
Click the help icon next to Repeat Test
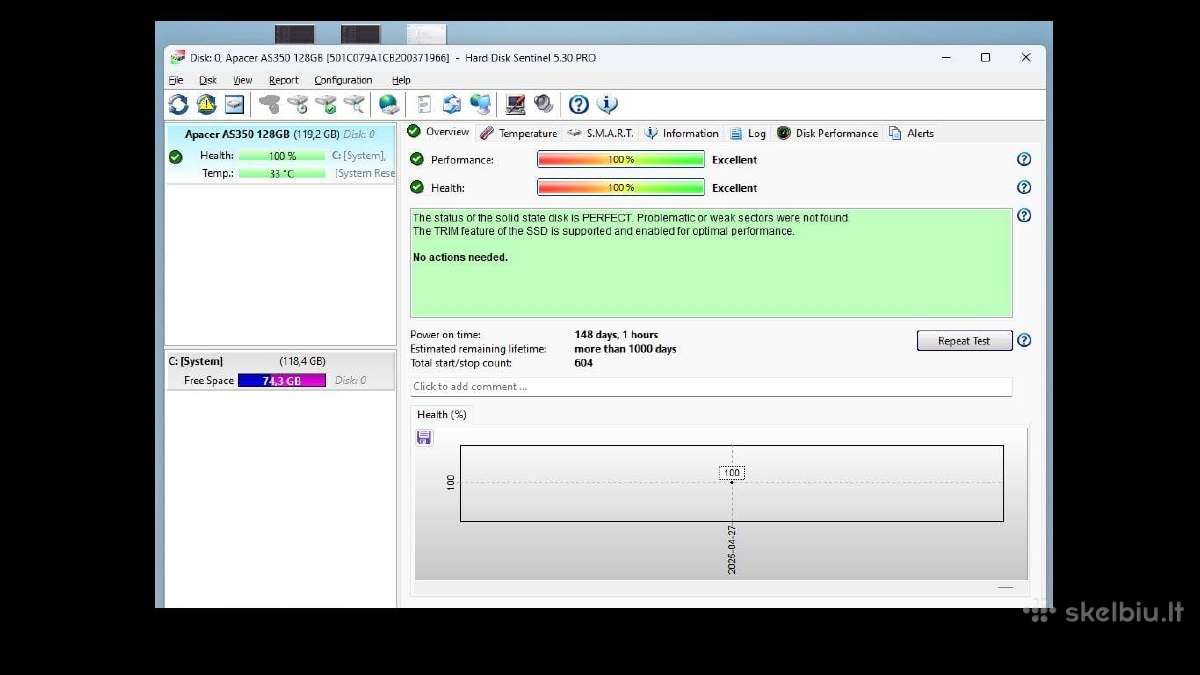1024,340
